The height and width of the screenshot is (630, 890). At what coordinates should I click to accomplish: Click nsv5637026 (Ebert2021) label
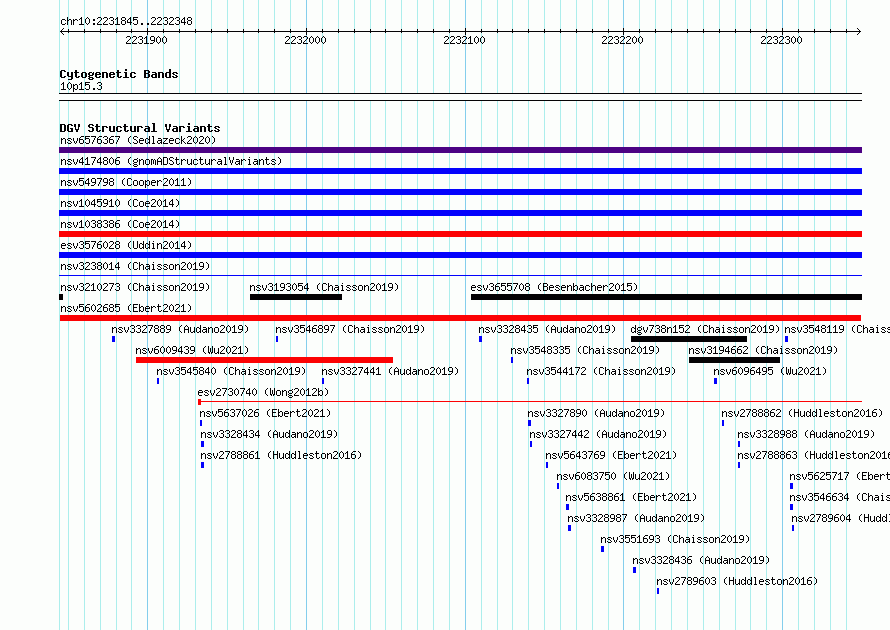pyautogui.click(x=265, y=413)
